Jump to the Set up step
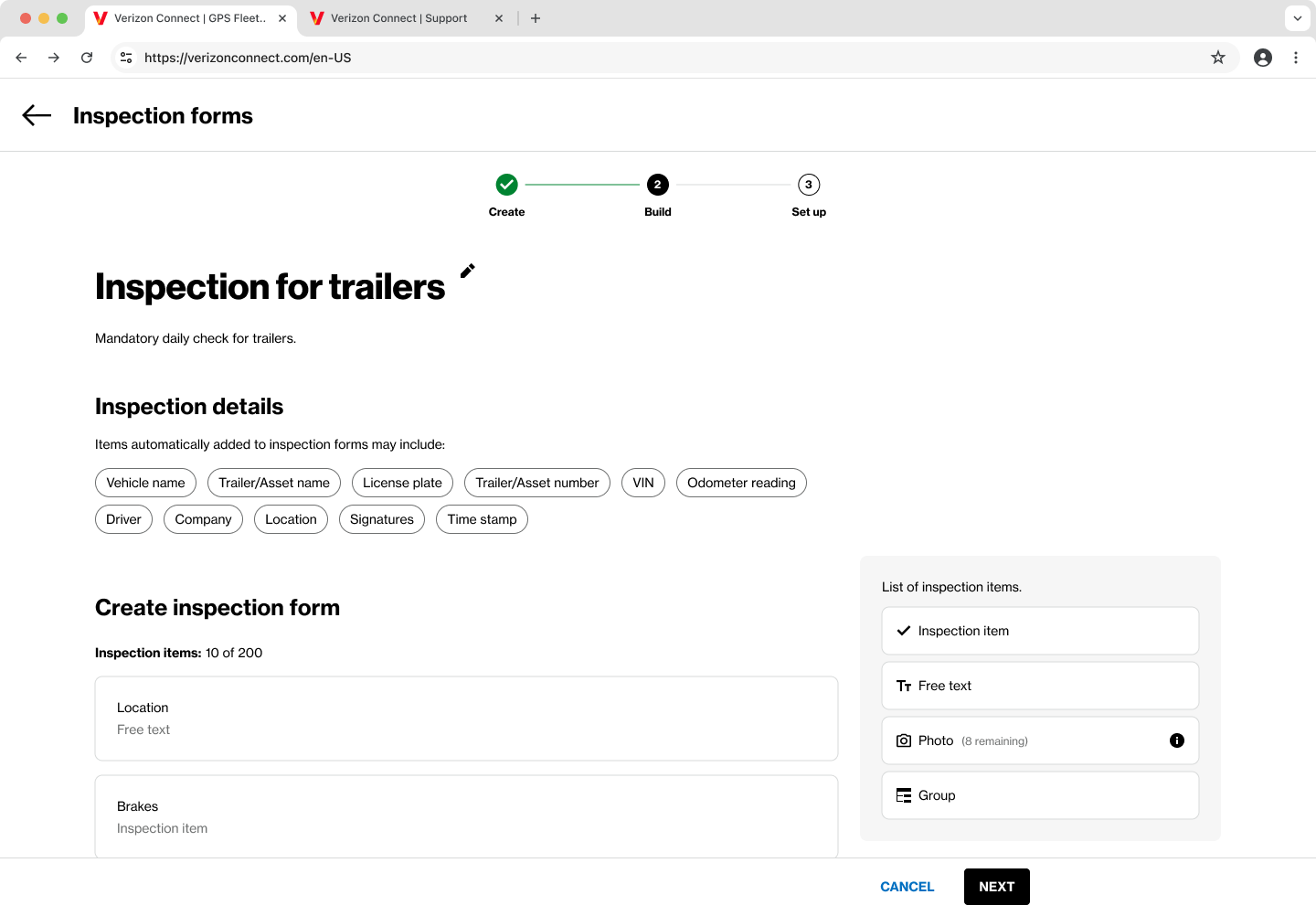The height and width of the screenshot is (916, 1316). [x=808, y=184]
